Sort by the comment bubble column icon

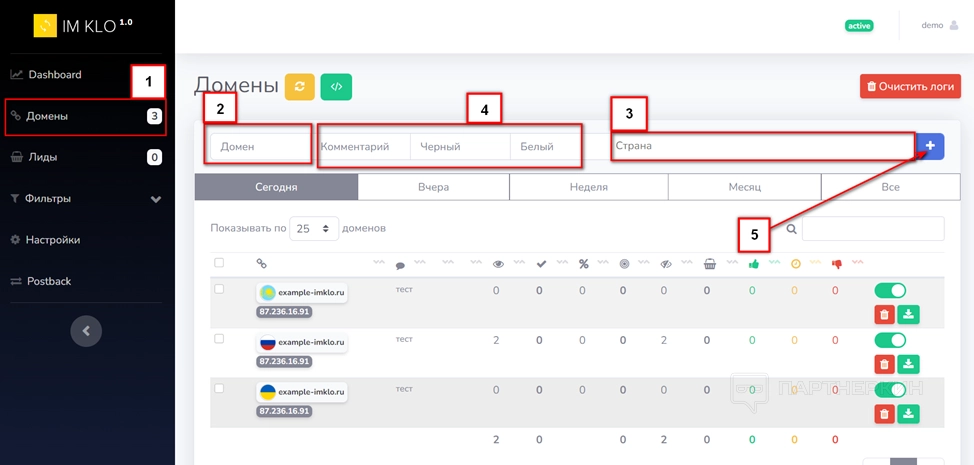(400, 266)
